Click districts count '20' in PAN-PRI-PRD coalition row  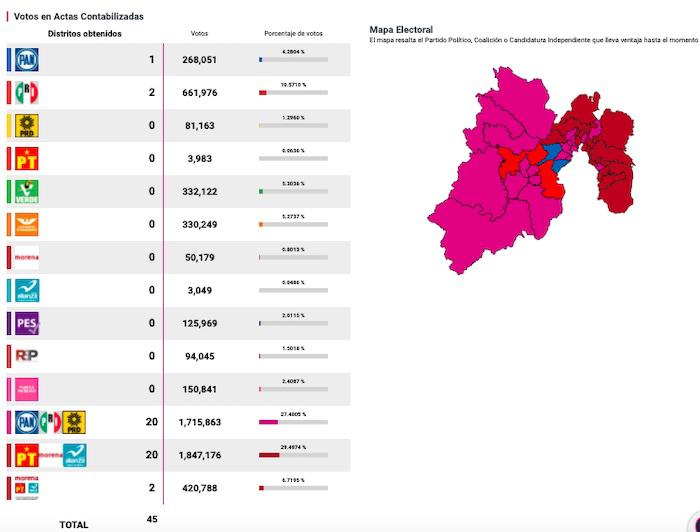tap(152, 422)
